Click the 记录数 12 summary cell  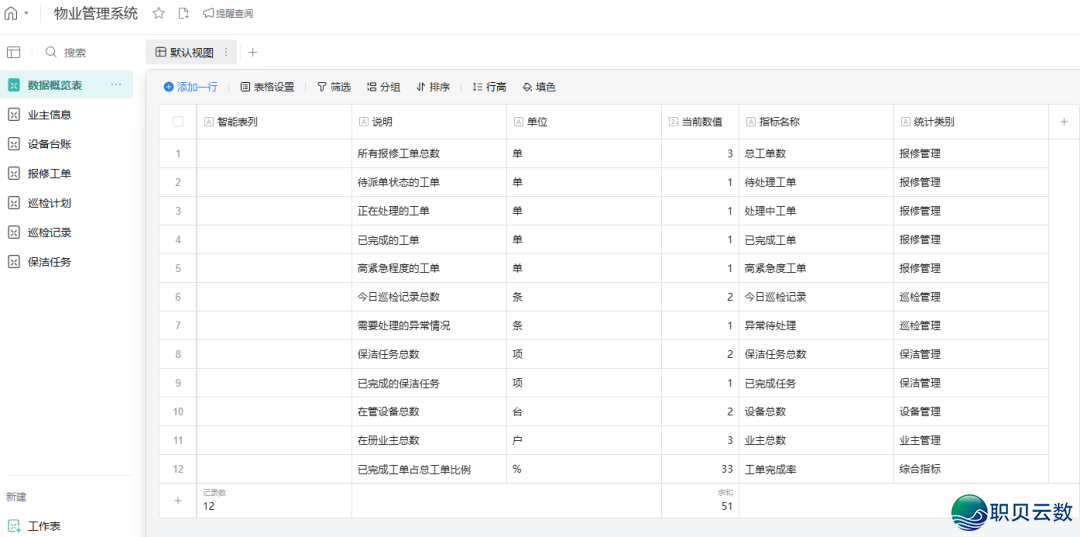(x=274, y=501)
